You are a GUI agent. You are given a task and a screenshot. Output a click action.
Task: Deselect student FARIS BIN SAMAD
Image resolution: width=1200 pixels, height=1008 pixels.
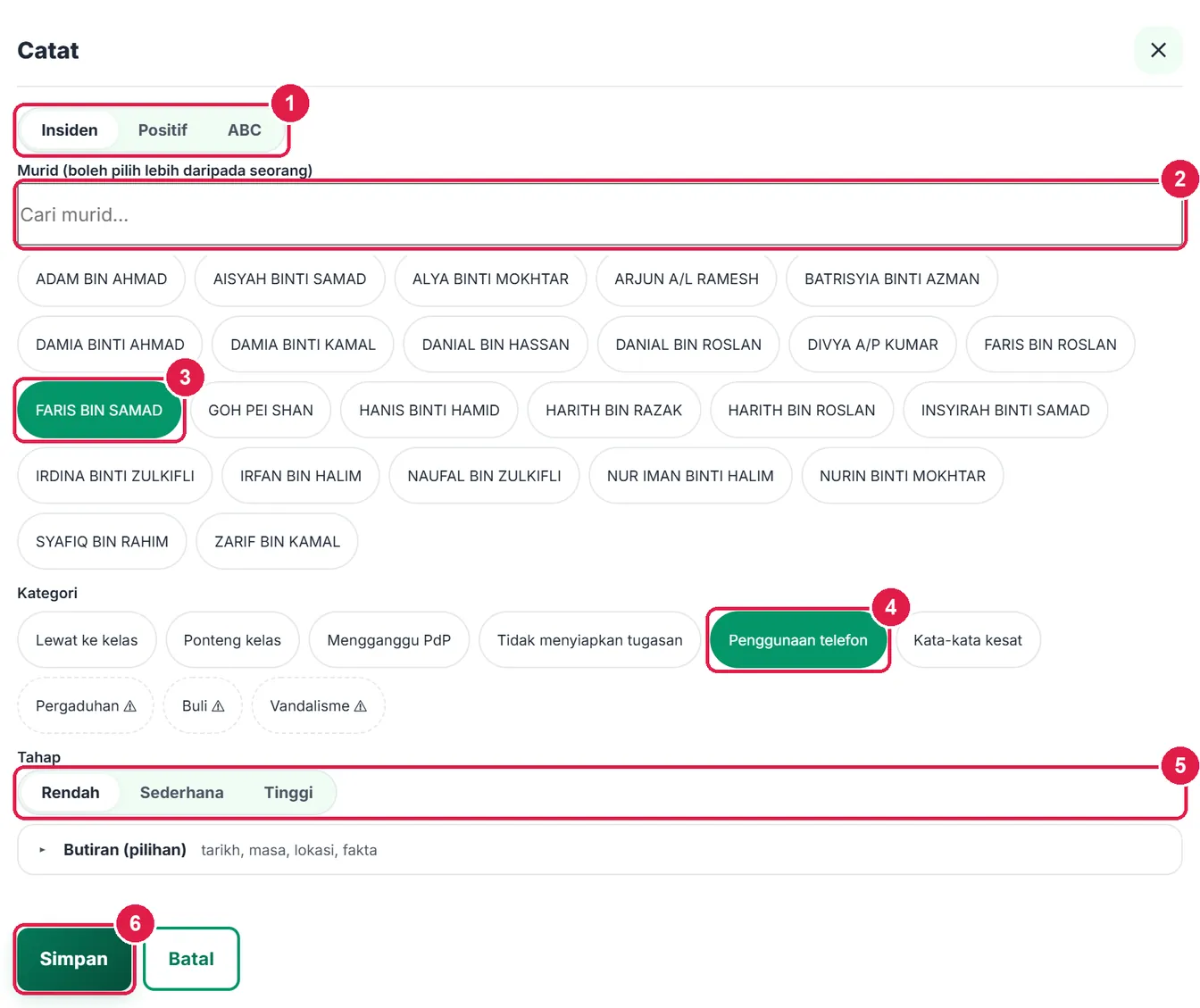point(99,411)
